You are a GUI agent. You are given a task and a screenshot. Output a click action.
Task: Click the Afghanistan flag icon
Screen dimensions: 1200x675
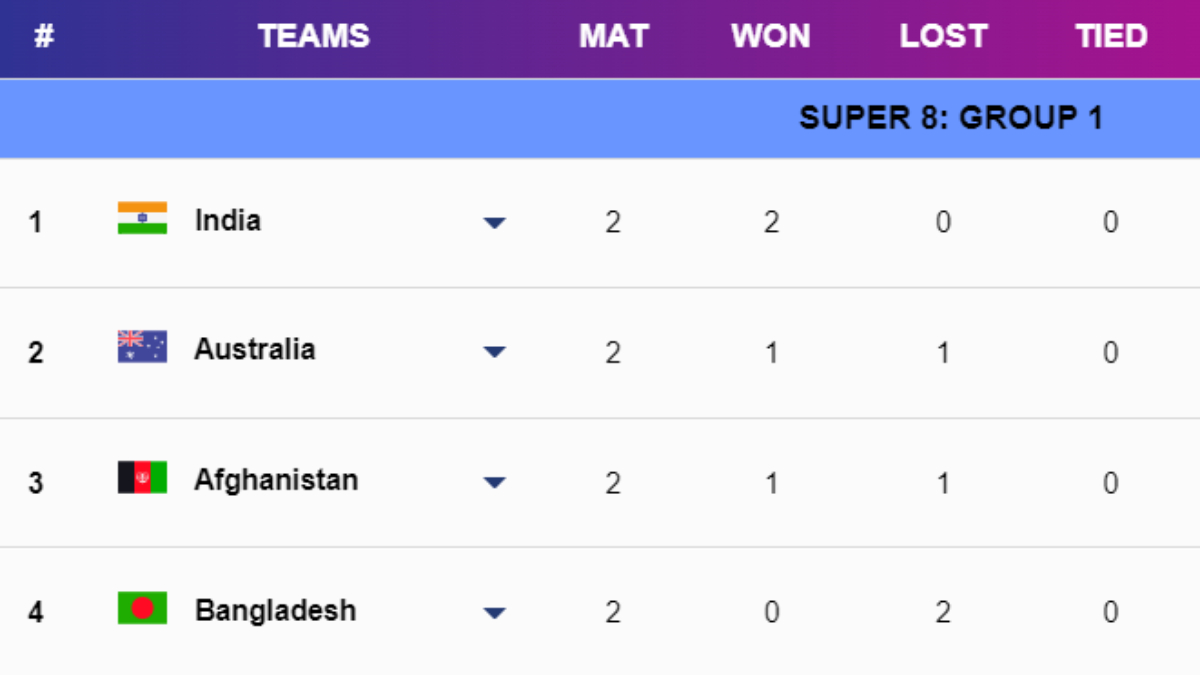(x=142, y=478)
